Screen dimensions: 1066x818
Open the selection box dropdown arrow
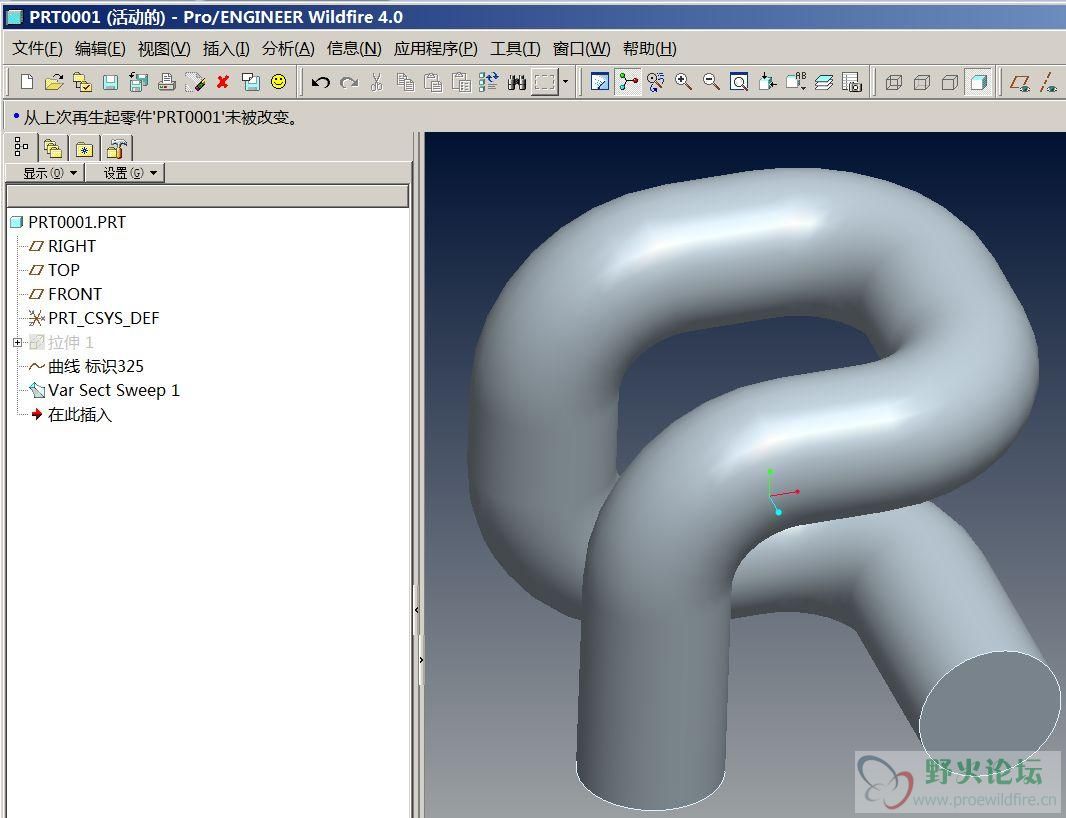565,82
